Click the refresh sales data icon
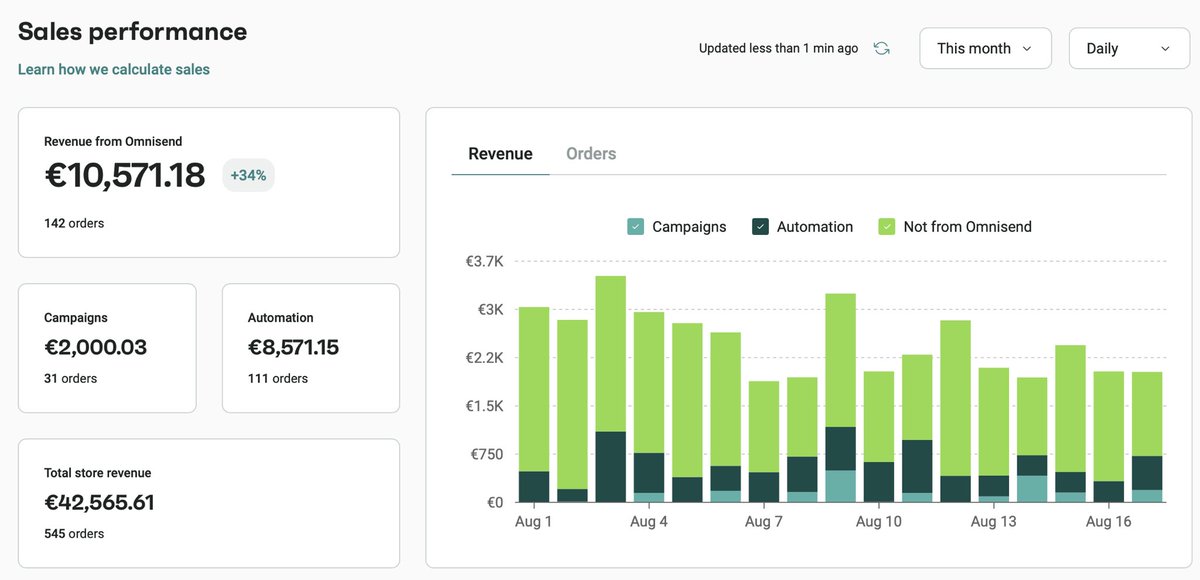Screen dimensions: 1200x580 click(881, 48)
